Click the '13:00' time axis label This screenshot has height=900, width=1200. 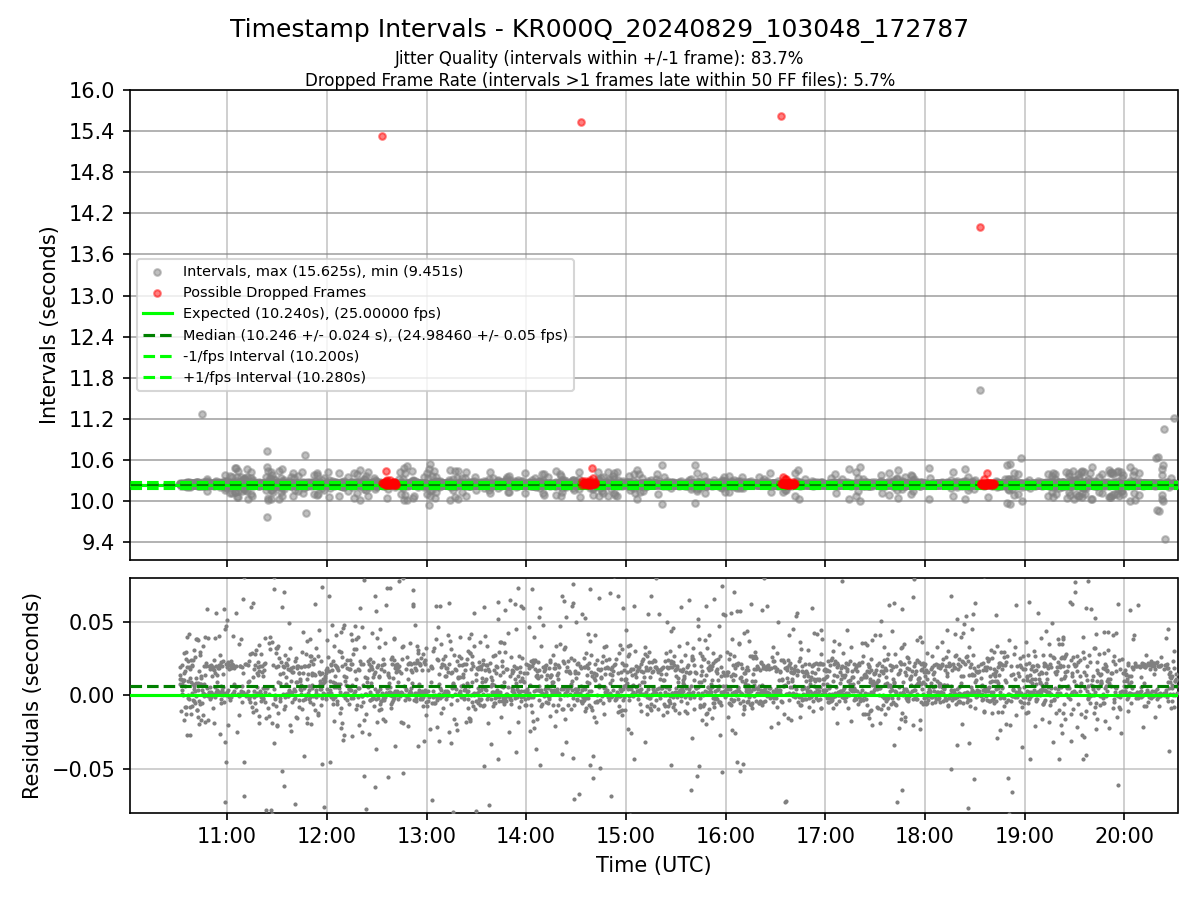pyautogui.click(x=427, y=834)
